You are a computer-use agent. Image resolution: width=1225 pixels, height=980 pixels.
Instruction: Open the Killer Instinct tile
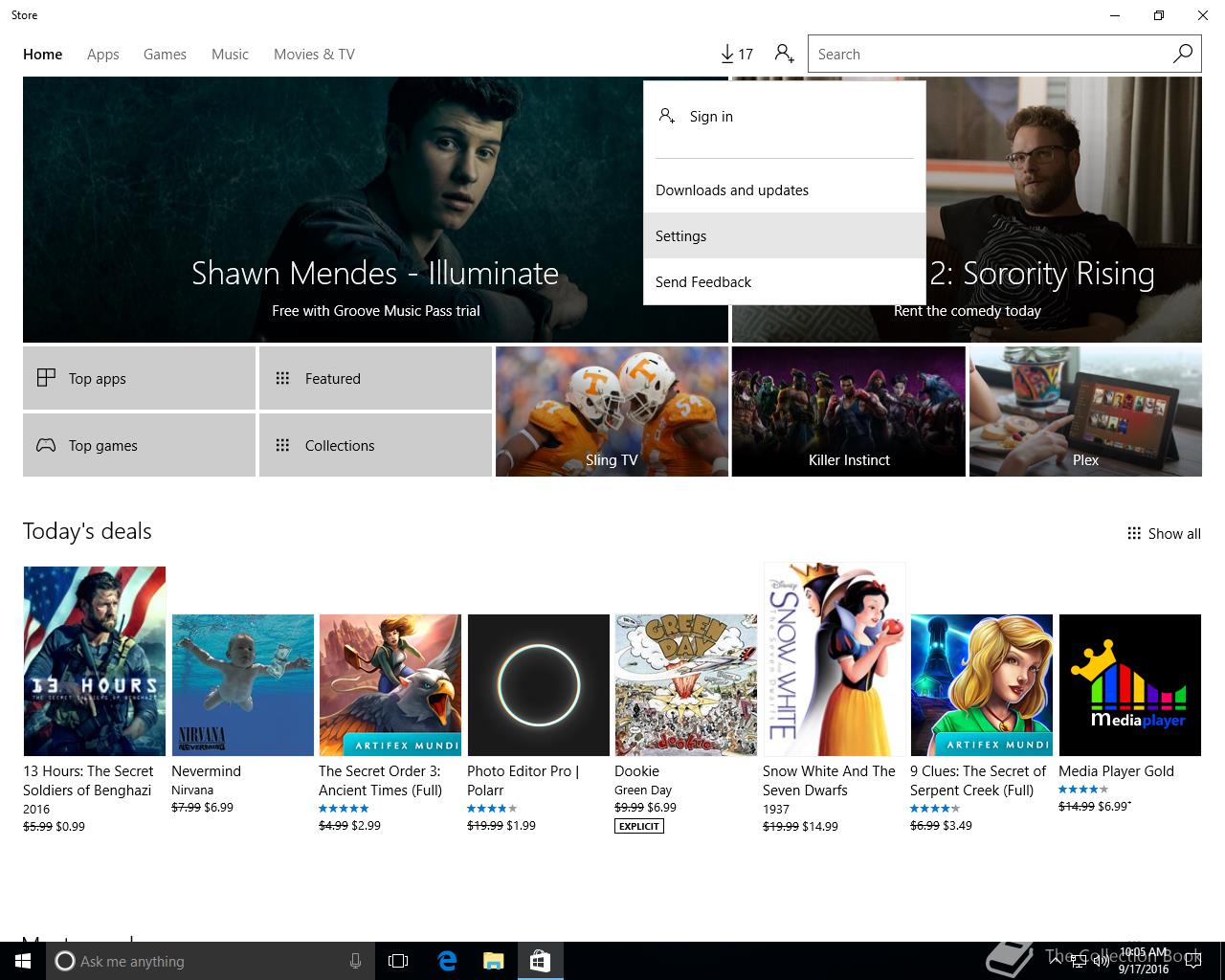coord(849,412)
